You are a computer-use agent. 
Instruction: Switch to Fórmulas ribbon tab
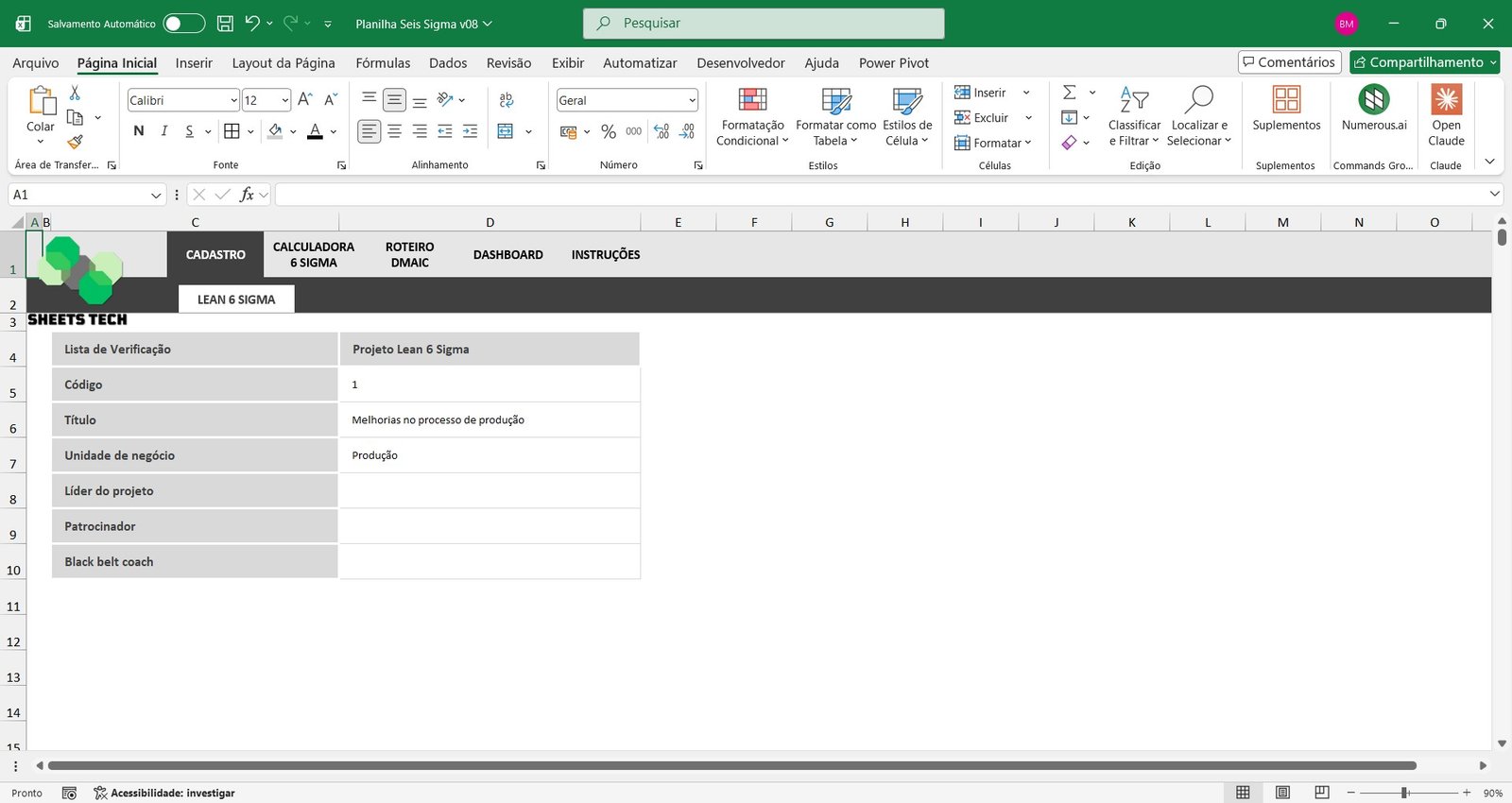pyautogui.click(x=383, y=63)
